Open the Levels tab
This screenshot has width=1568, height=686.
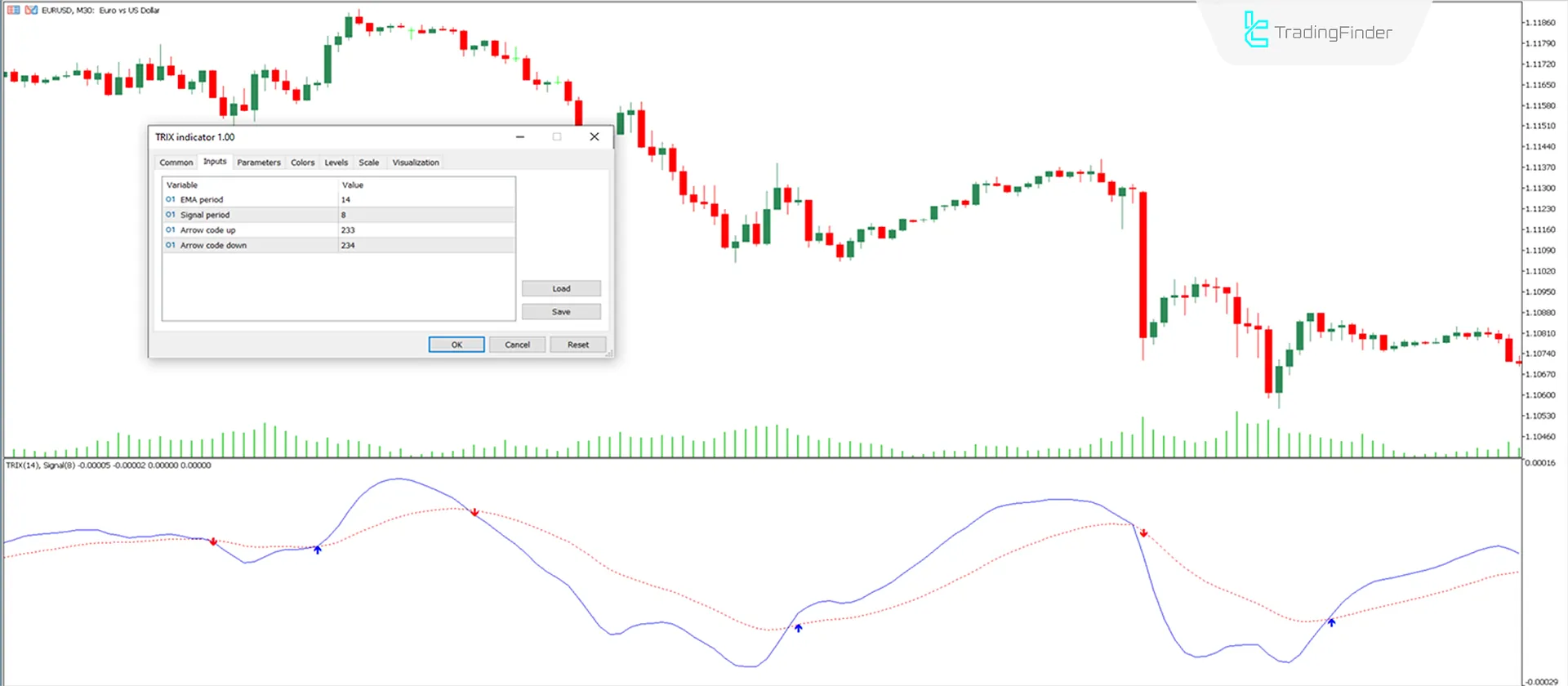pyautogui.click(x=336, y=163)
